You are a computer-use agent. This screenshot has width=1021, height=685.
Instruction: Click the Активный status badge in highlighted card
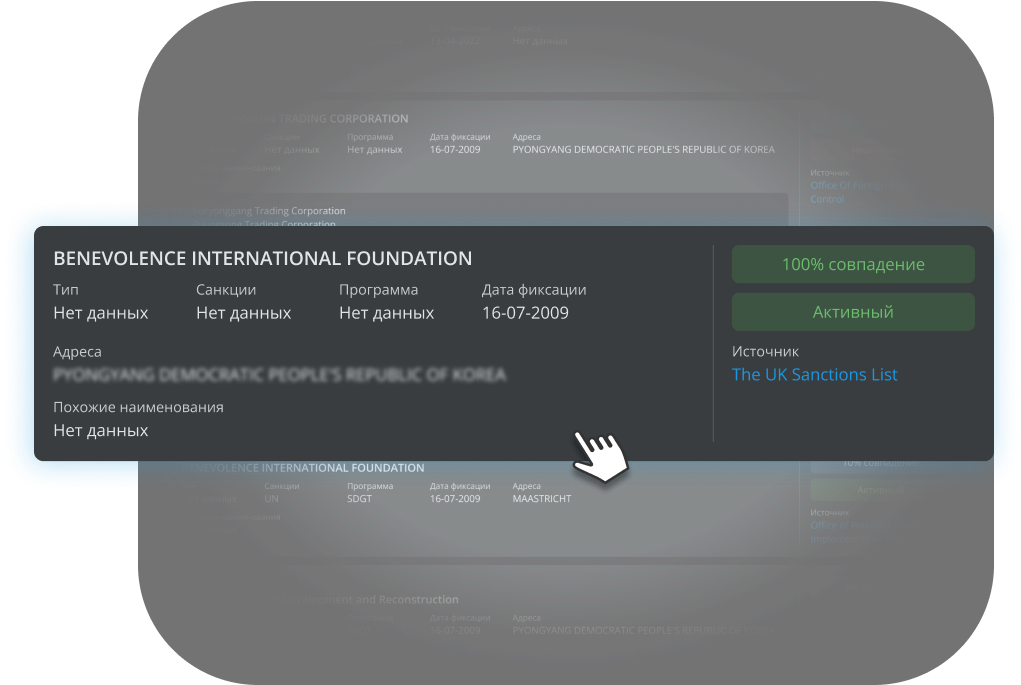(852, 312)
